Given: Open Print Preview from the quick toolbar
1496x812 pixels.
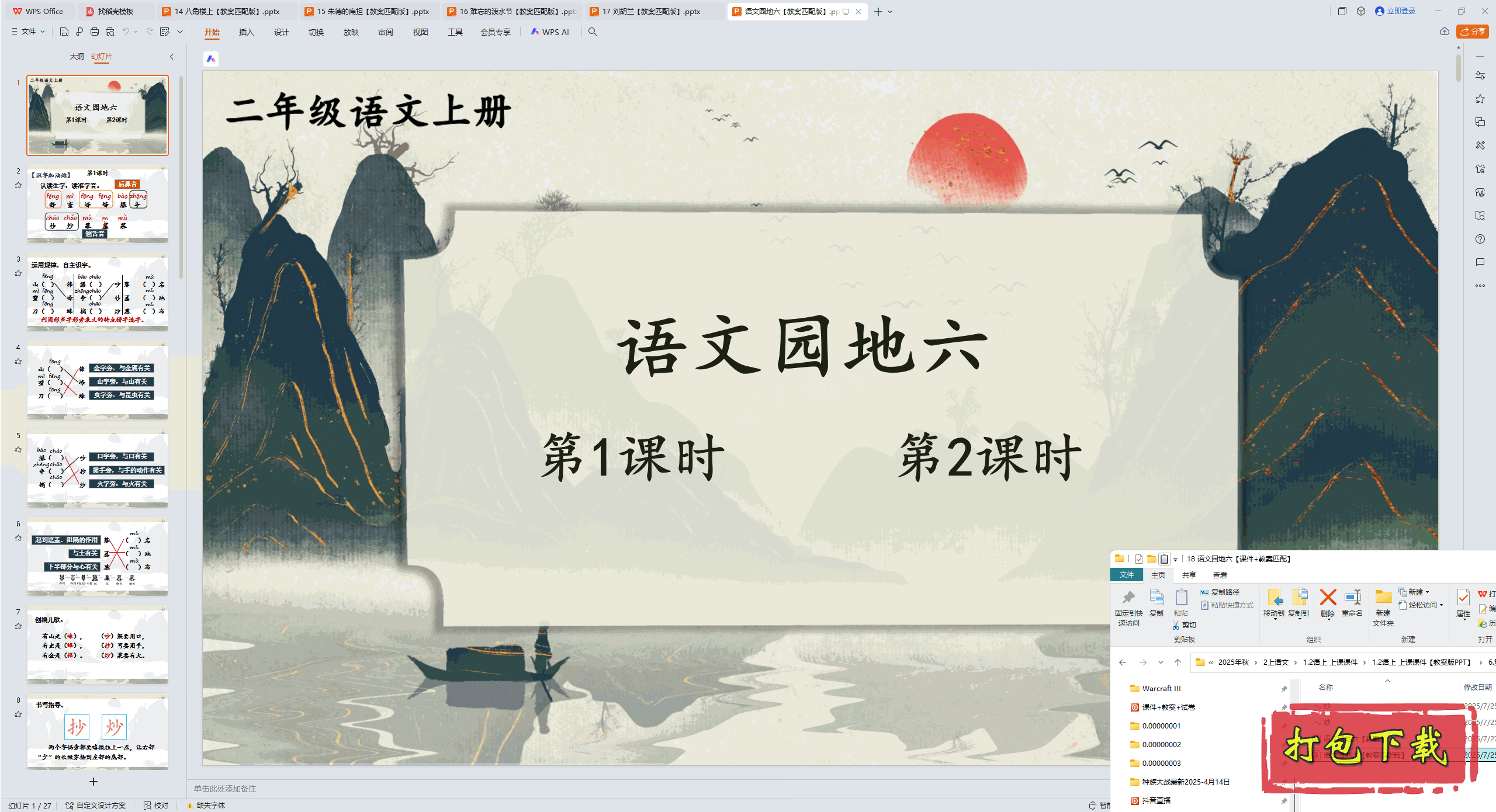Looking at the screenshot, I should [110, 32].
